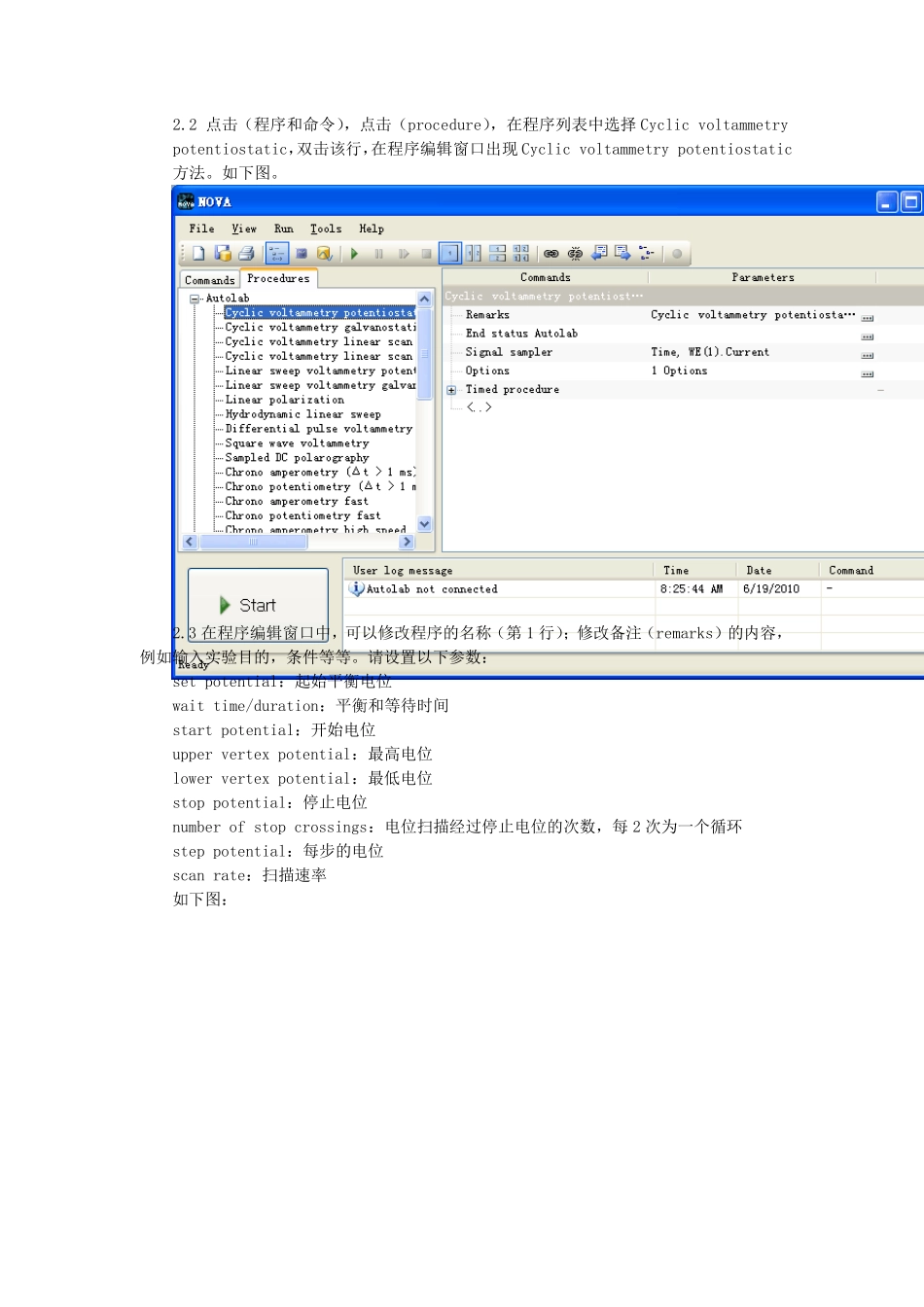
Task: Open the ellipsis button on Signal sampler row
Action: tap(868, 355)
